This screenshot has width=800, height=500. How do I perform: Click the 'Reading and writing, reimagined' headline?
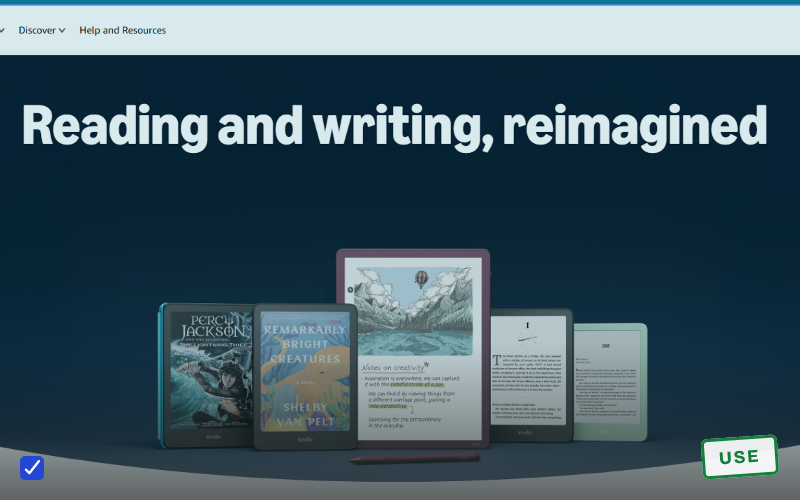394,126
